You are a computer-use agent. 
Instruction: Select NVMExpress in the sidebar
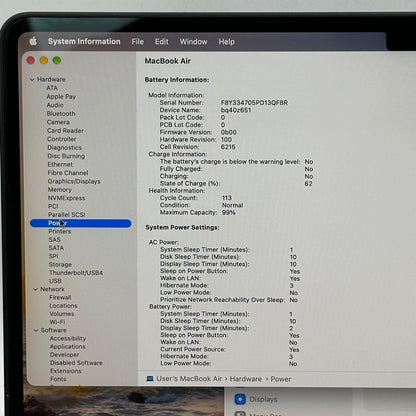click(67, 198)
